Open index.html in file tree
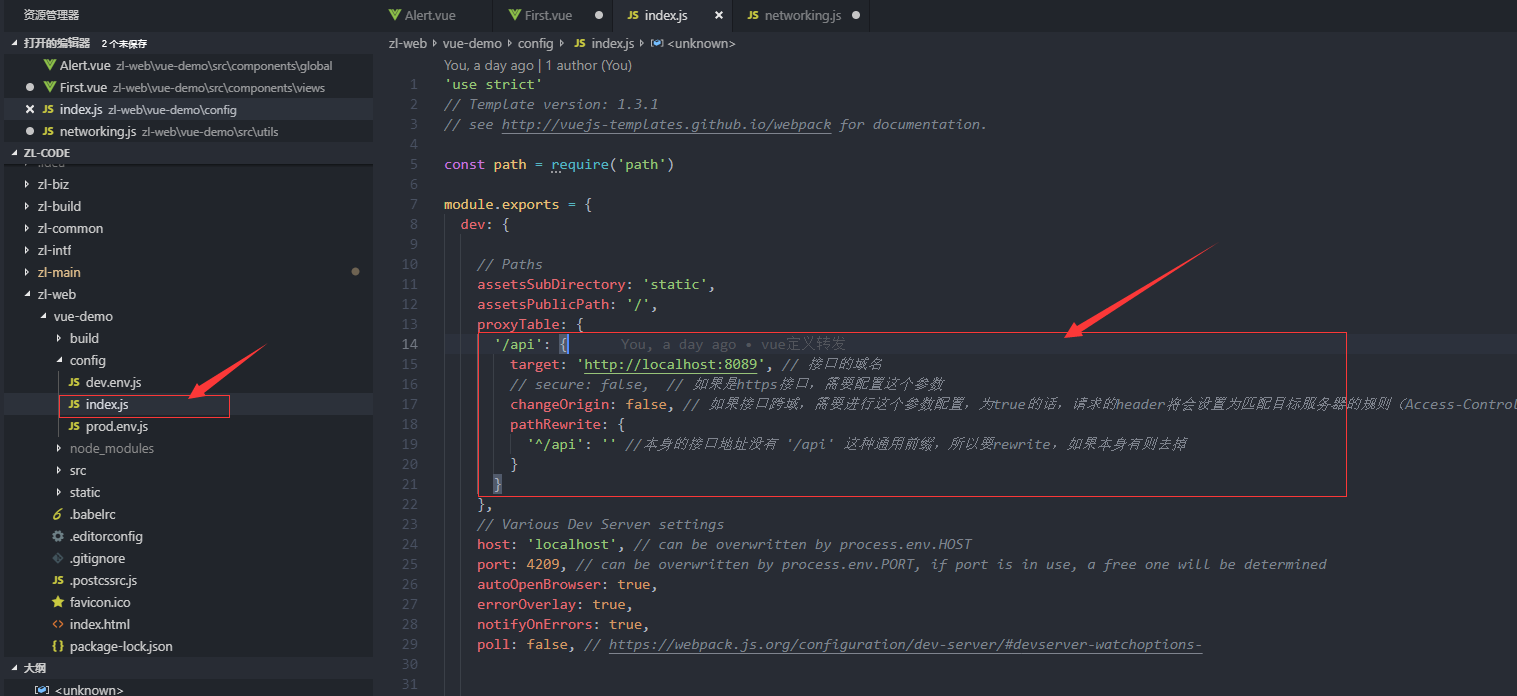1517x696 pixels. click(x=100, y=624)
